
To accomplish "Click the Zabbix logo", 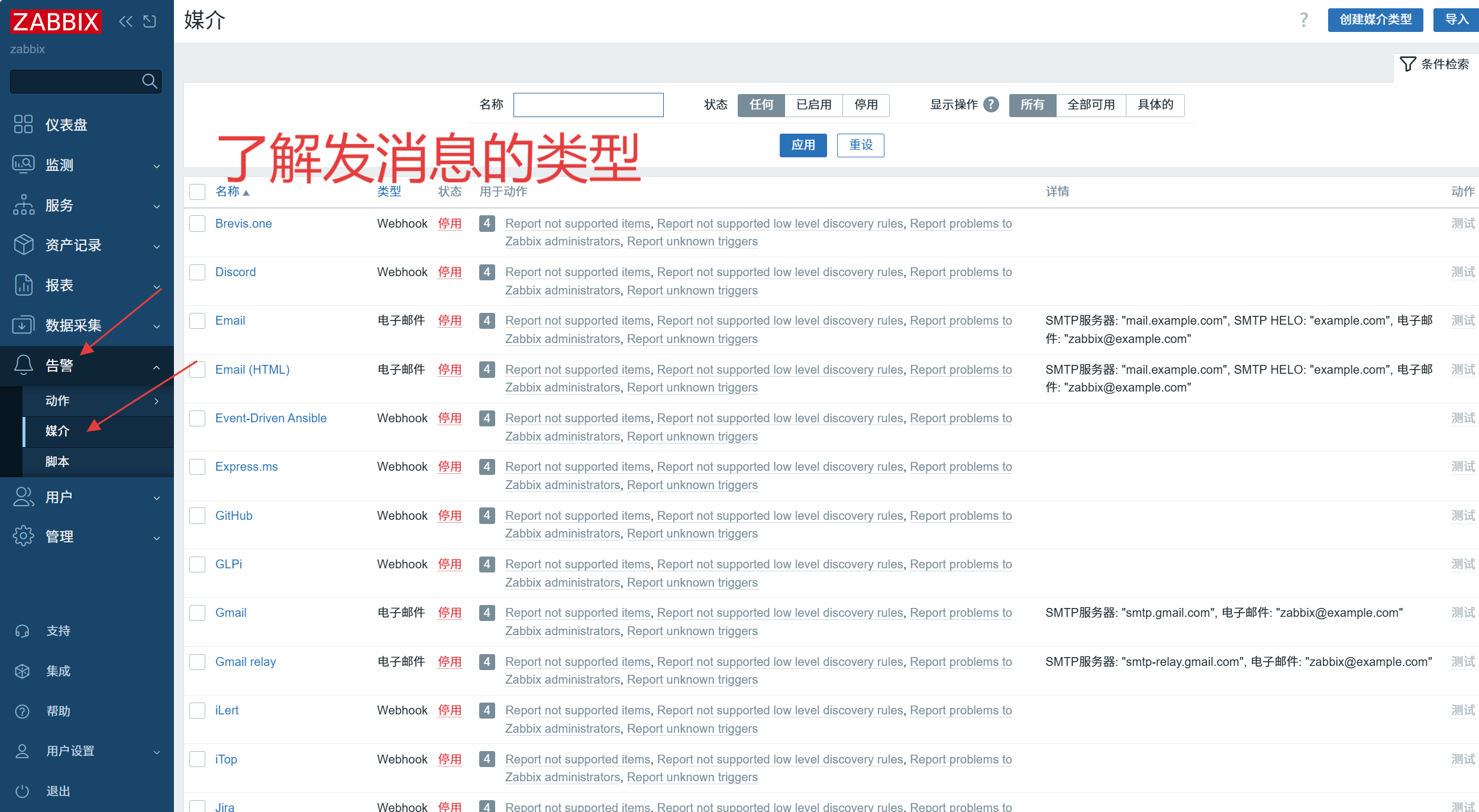I will 56,21.
